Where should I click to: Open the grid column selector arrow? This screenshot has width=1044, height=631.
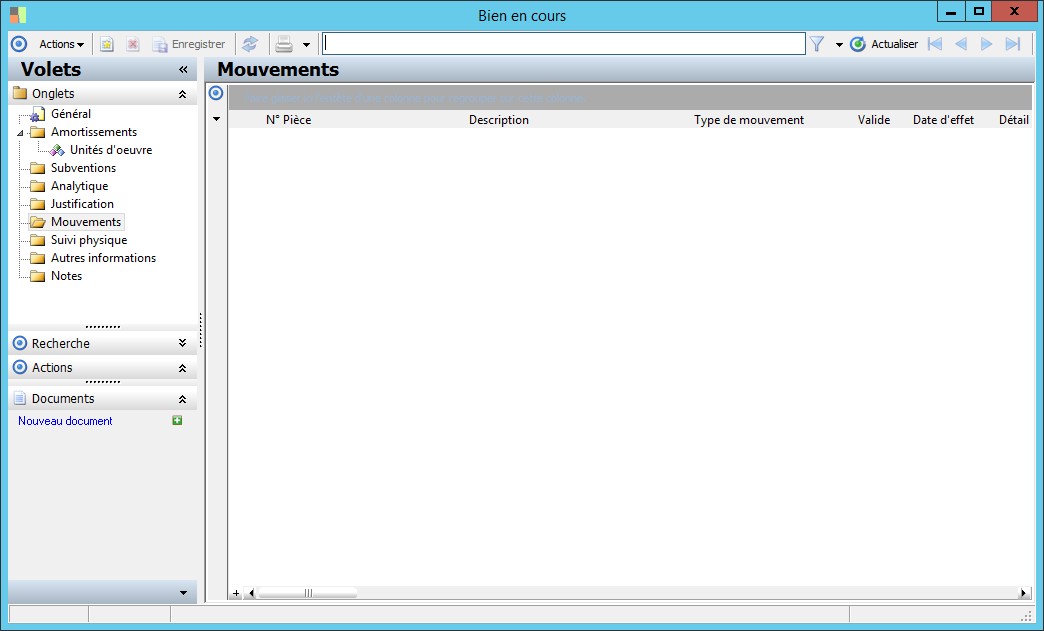(x=216, y=120)
